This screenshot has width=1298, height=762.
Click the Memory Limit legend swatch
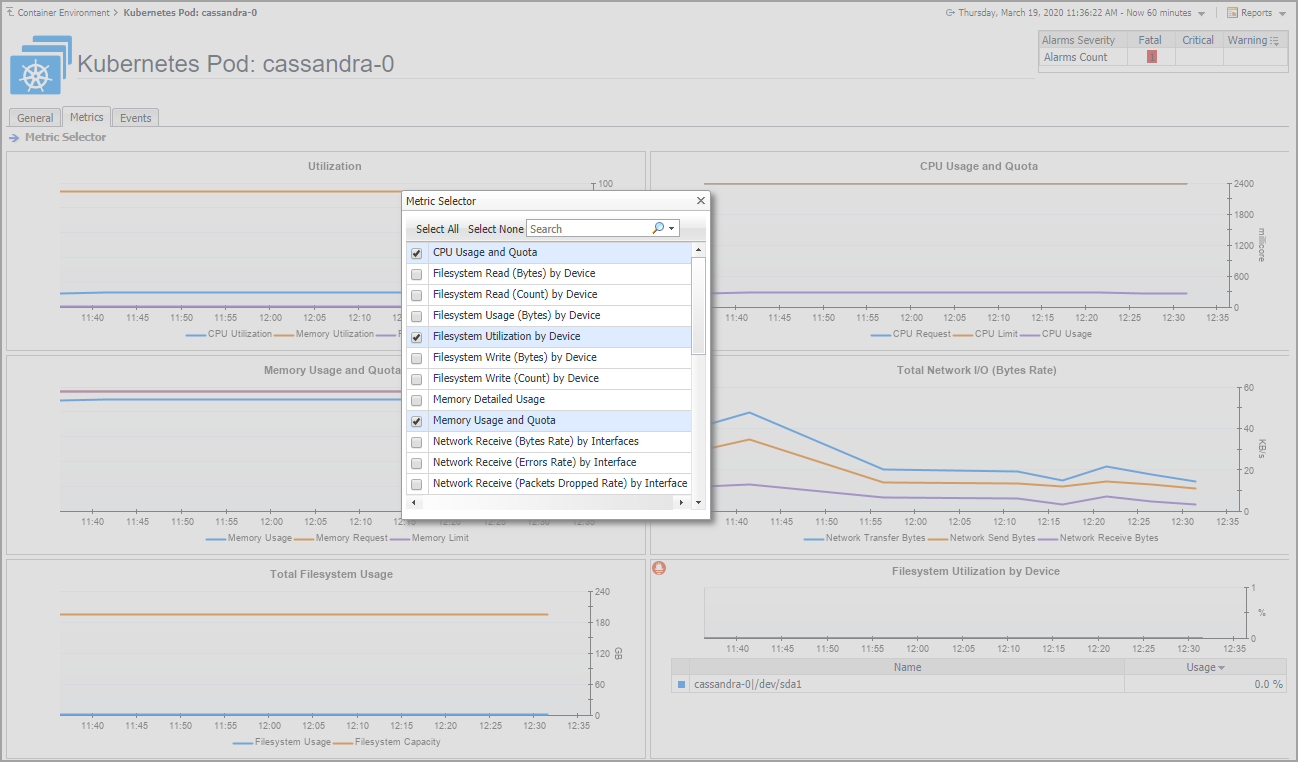pyautogui.click(x=400, y=539)
